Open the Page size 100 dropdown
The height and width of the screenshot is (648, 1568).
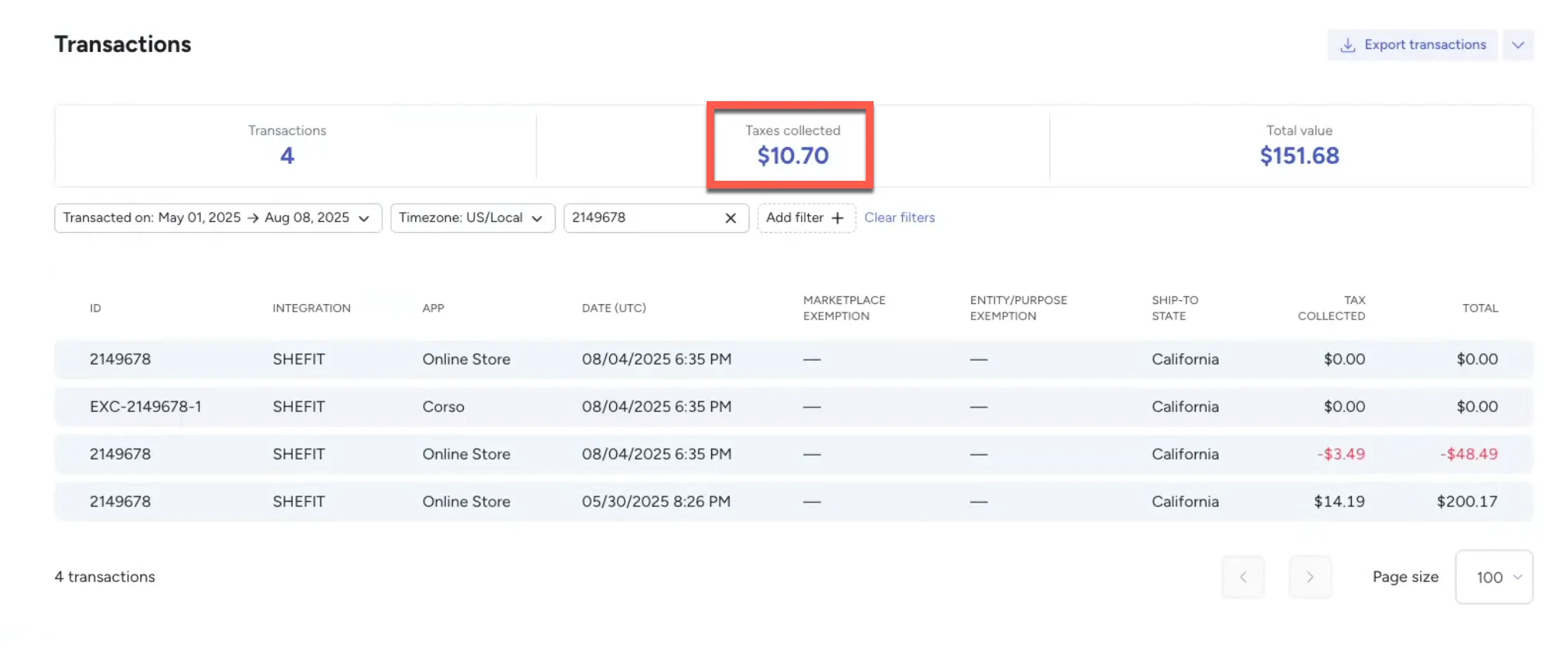coord(1494,578)
